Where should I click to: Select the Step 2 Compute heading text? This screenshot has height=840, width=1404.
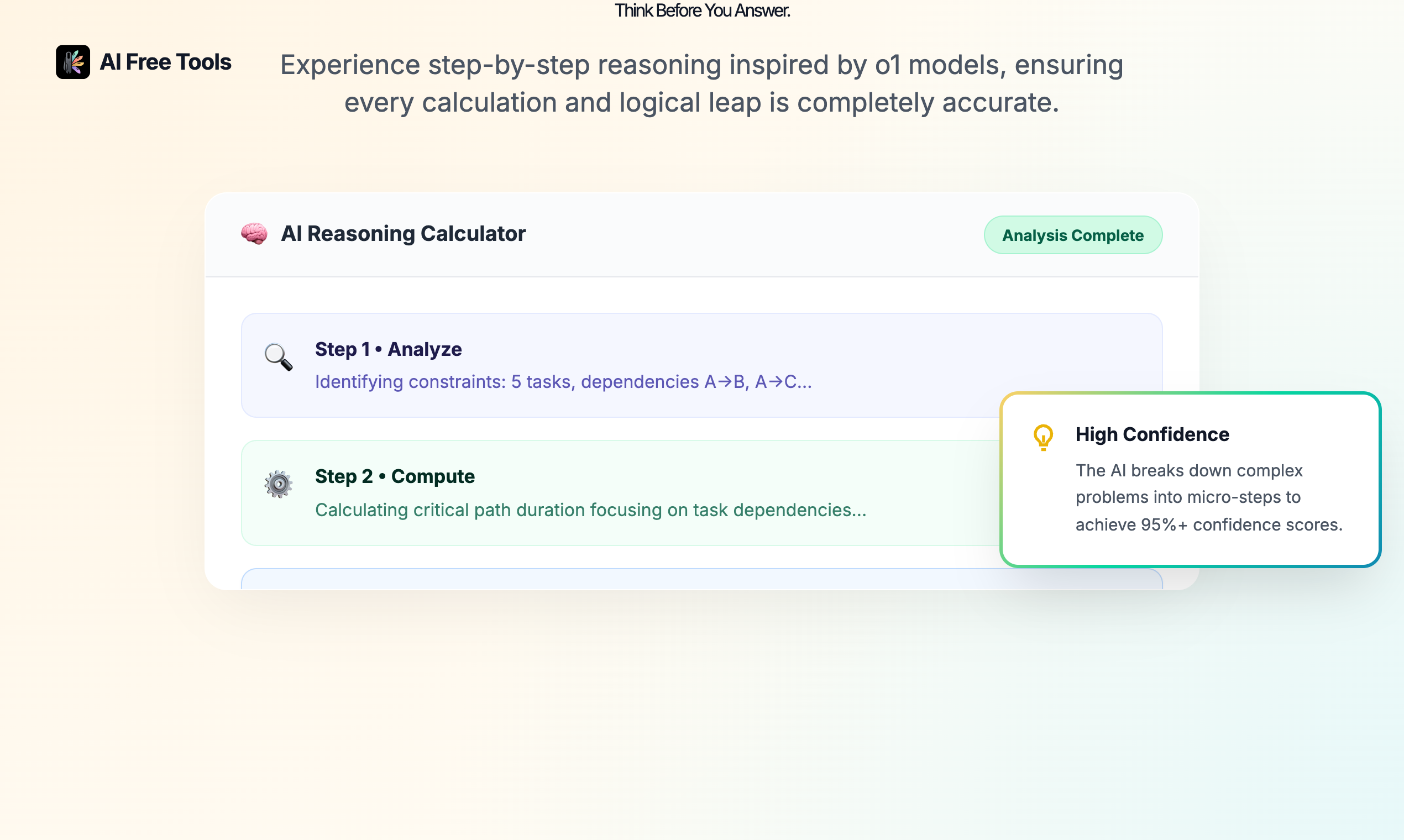(395, 476)
